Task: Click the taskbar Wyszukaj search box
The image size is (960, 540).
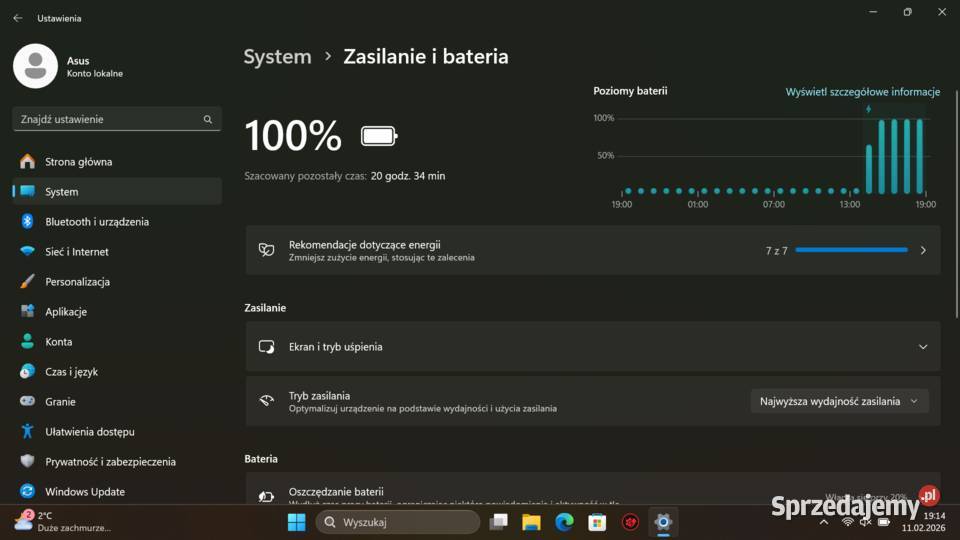Action: point(398,522)
